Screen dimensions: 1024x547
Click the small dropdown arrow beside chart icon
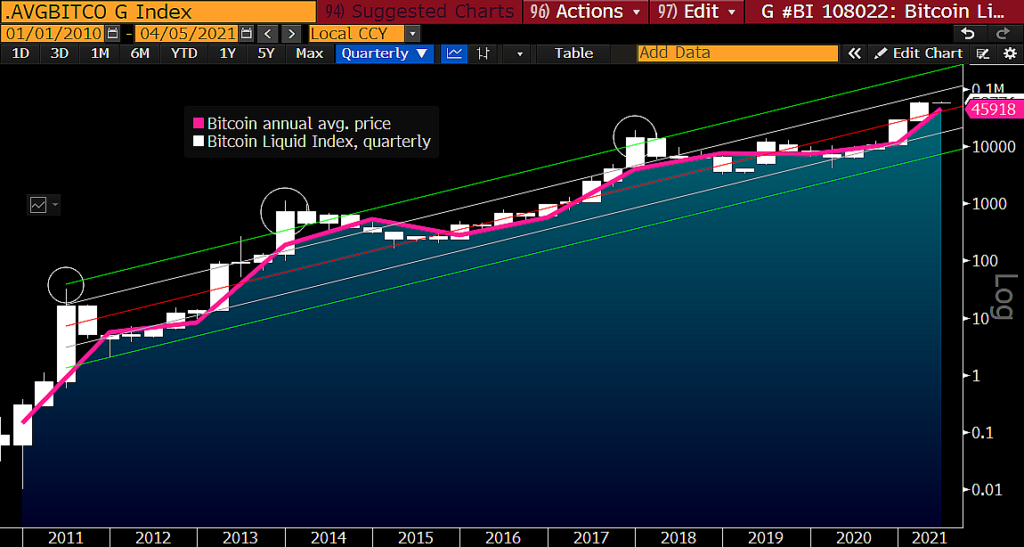[x=54, y=205]
